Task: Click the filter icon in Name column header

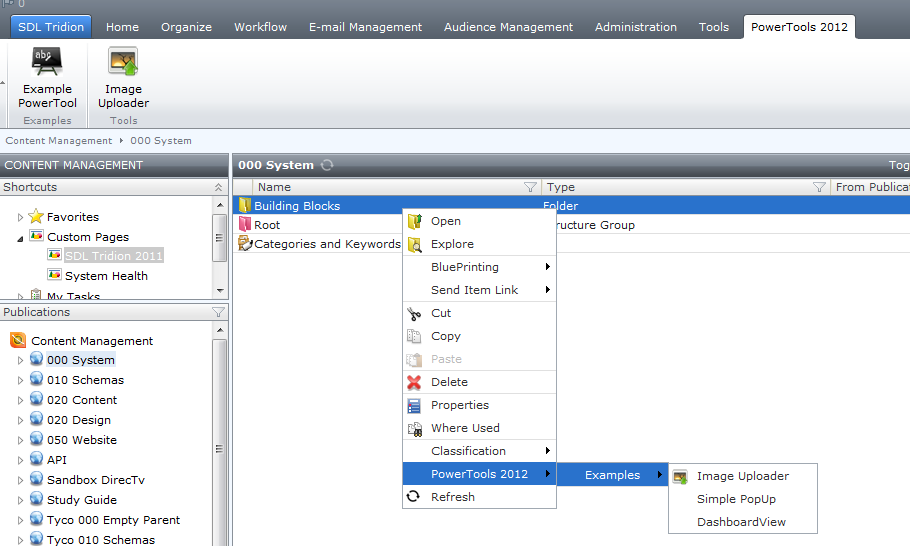Action: click(530, 187)
